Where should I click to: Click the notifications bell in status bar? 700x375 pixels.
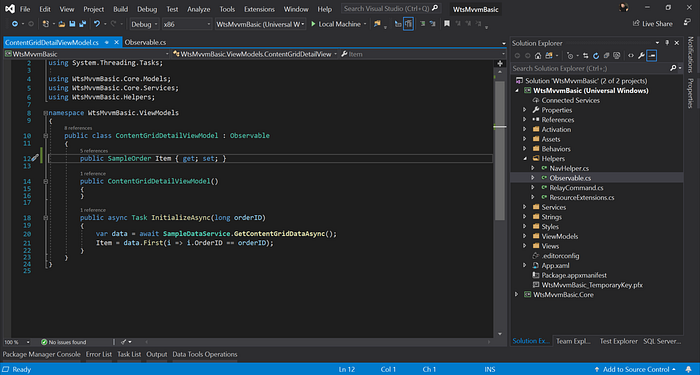(x=688, y=369)
